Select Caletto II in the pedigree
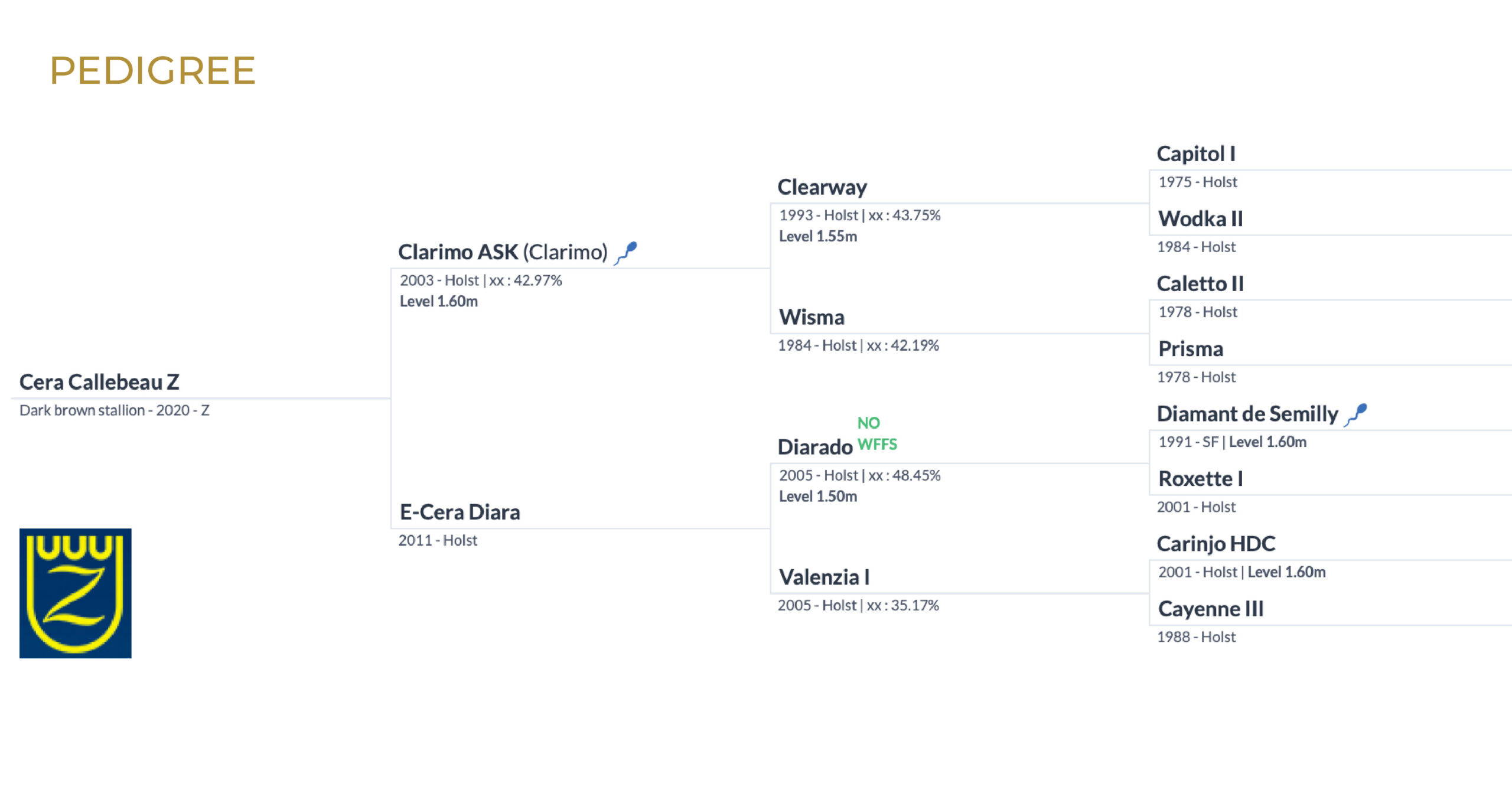 [1200, 284]
